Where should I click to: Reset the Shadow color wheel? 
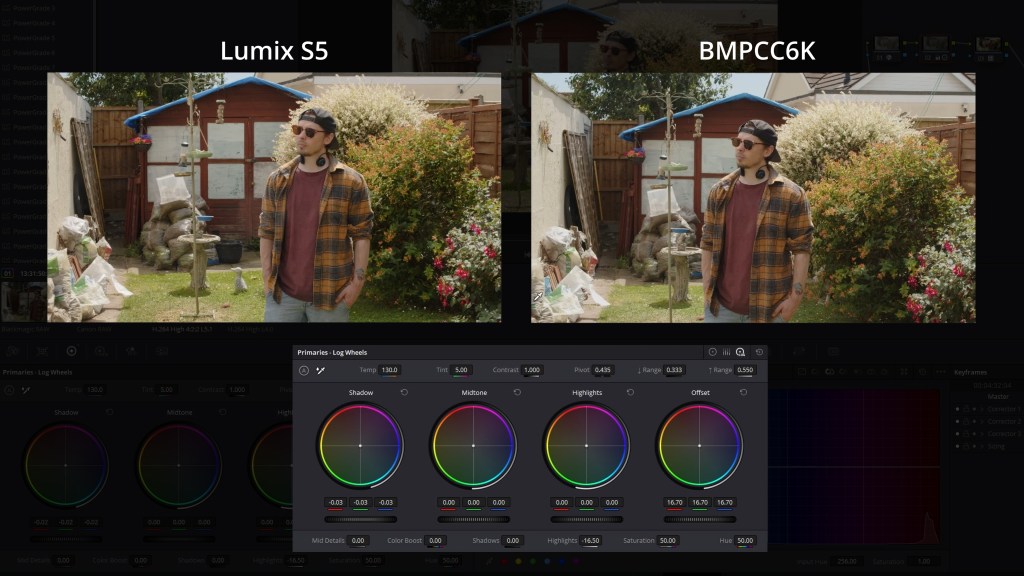coord(404,393)
